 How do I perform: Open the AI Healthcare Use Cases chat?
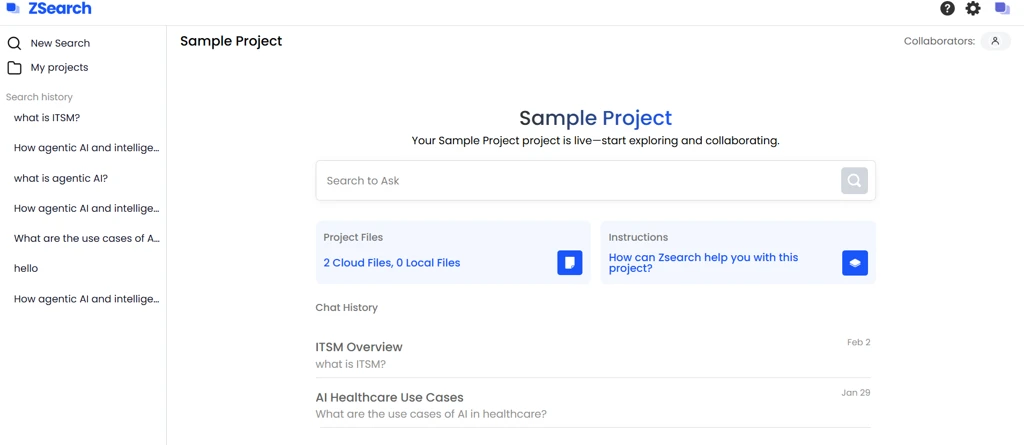tap(389, 397)
